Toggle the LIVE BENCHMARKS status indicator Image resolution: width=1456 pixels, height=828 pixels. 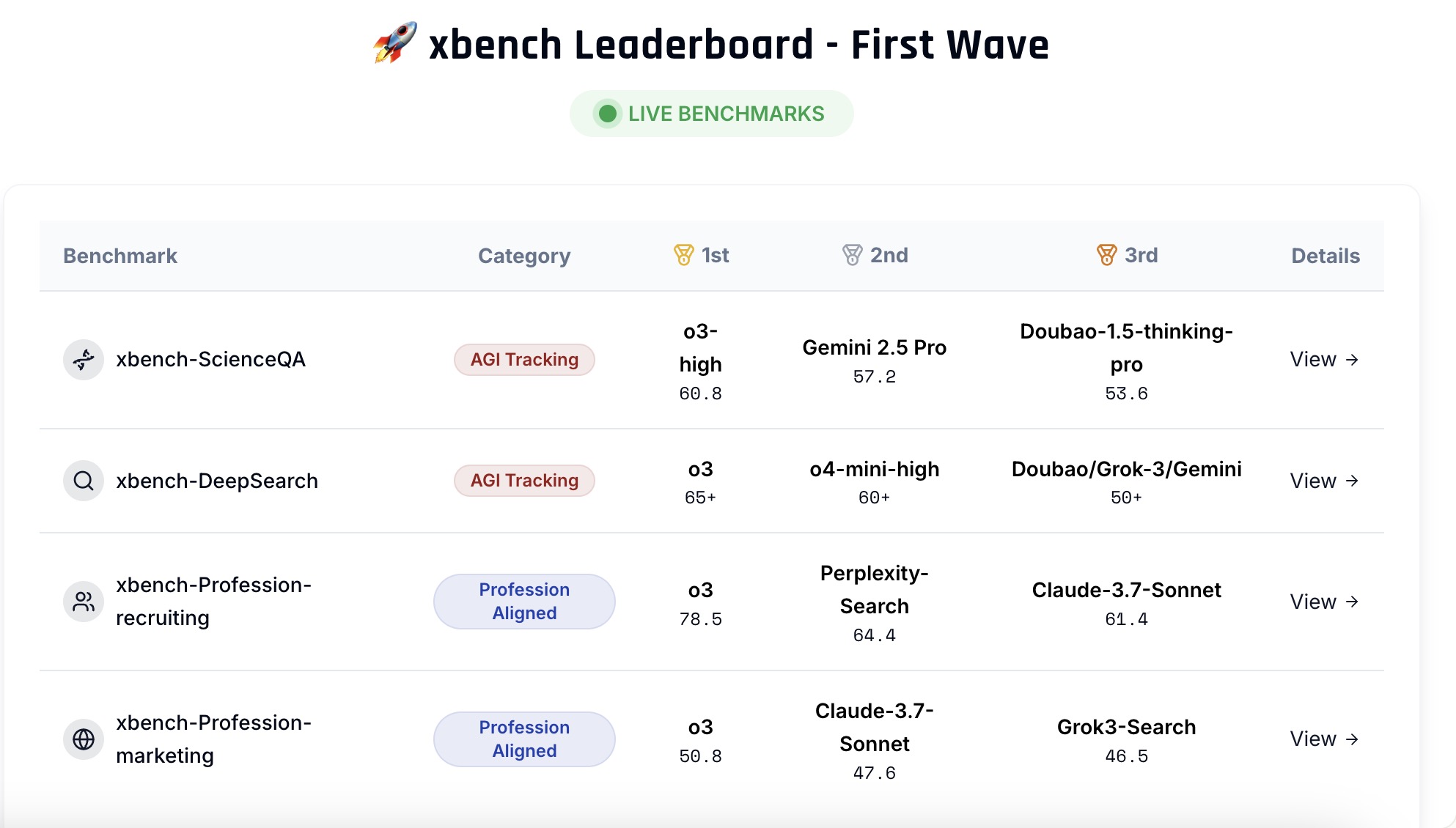[x=711, y=113]
